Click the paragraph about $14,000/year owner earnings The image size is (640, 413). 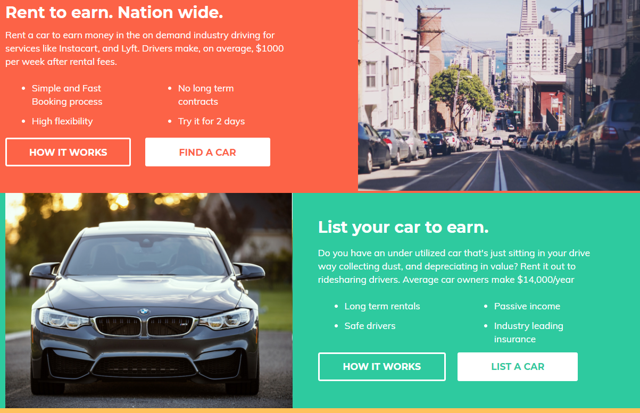[x=454, y=266]
